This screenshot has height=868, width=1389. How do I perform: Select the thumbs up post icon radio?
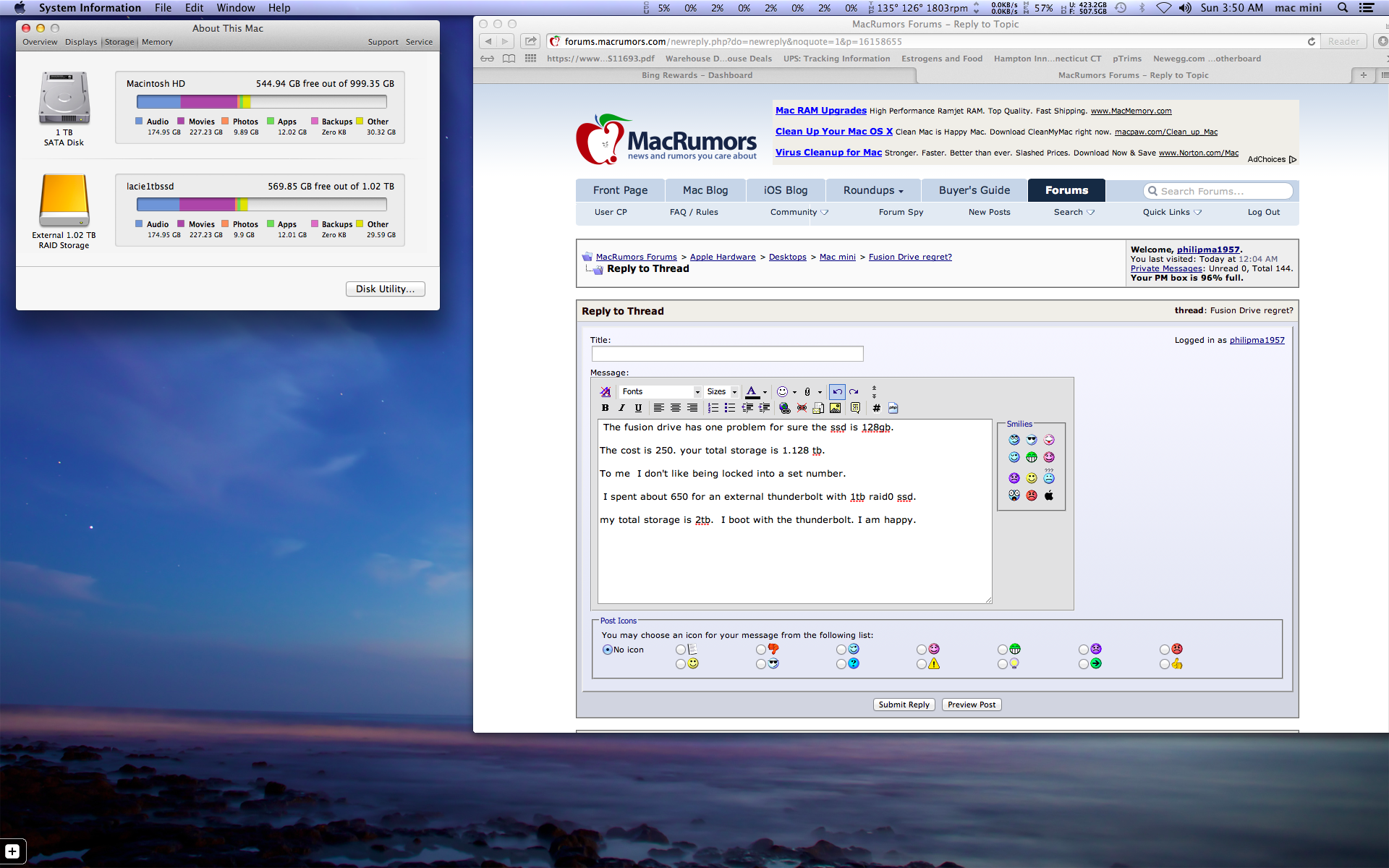pos(1165,664)
